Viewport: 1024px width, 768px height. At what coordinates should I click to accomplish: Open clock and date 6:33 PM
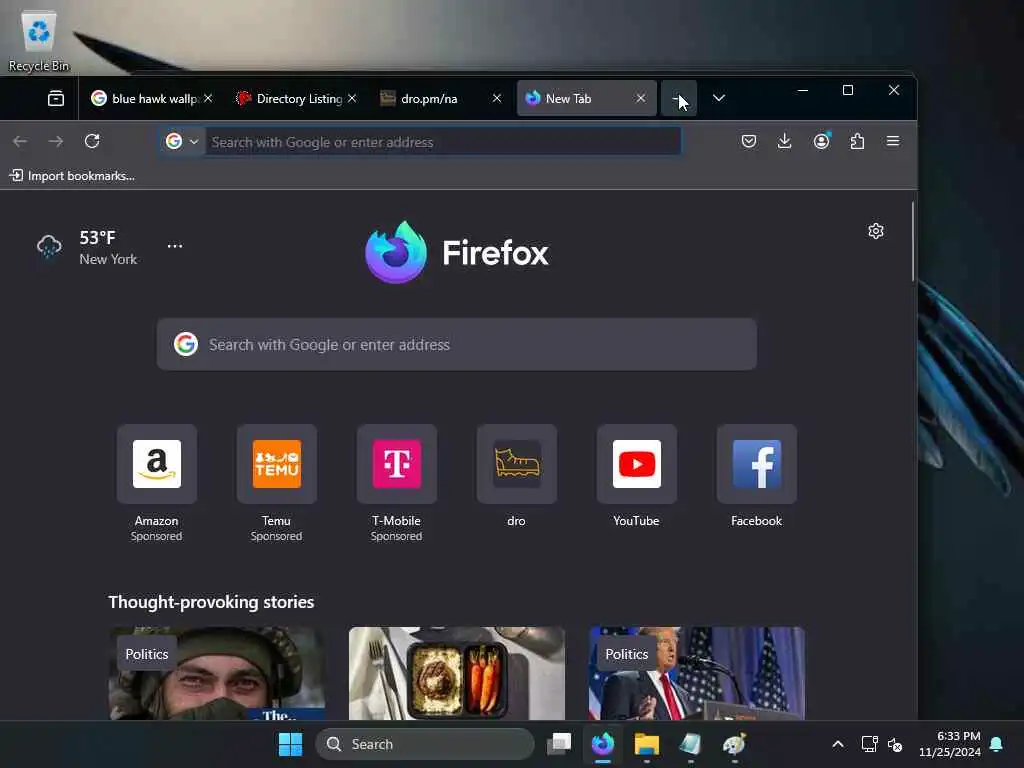click(950, 744)
